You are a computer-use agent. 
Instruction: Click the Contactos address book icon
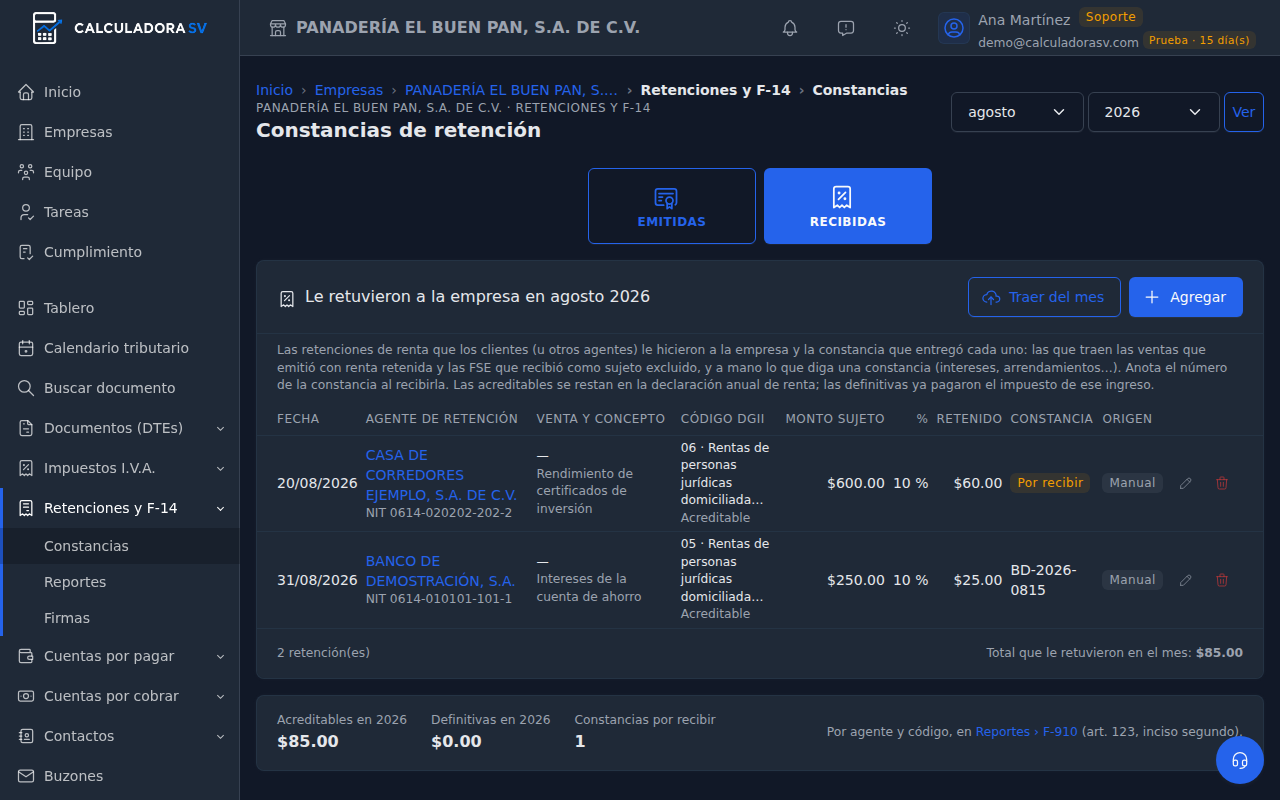click(26, 736)
